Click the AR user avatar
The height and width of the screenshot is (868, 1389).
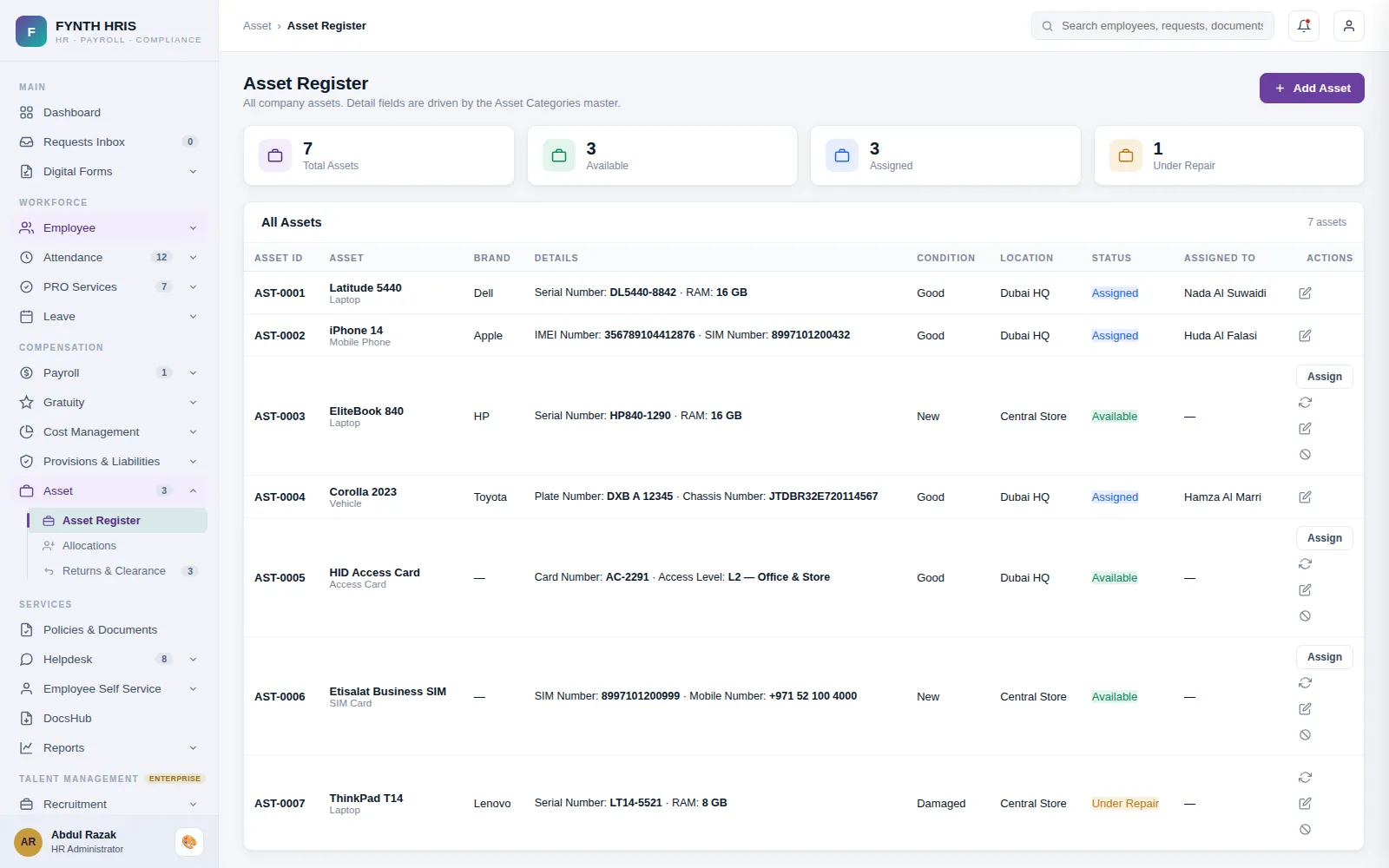click(x=29, y=842)
